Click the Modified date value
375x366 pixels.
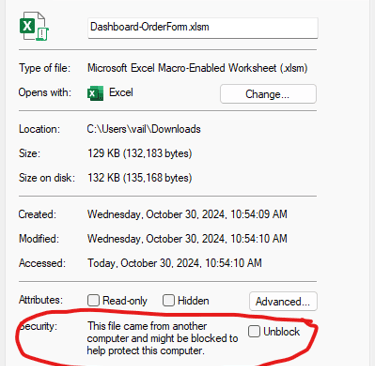(x=187, y=239)
